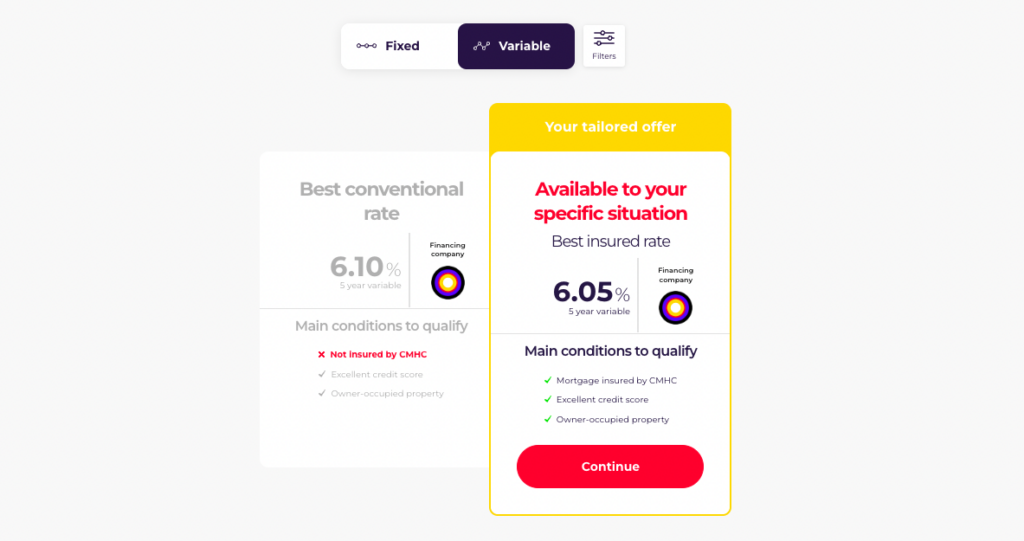The height and width of the screenshot is (541, 1024).
Task: Click the conventional rate financing company logo
Action: (x=447, y=283)
